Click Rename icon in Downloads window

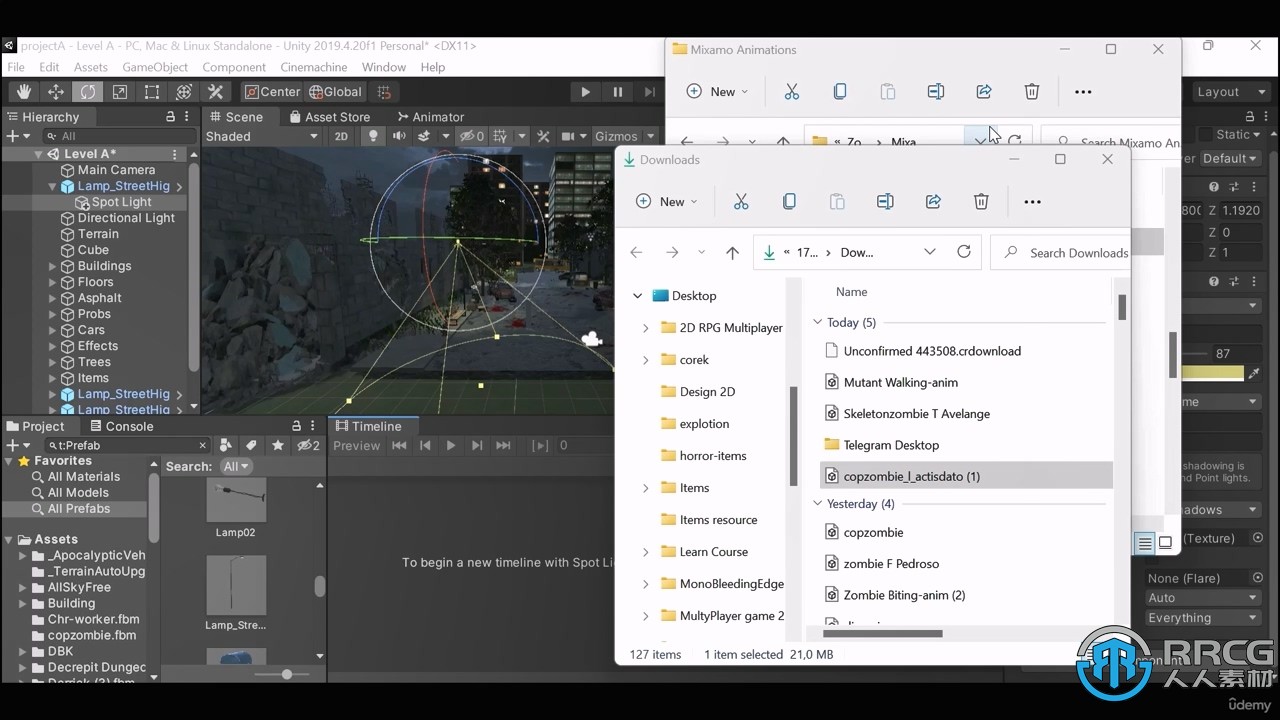[885, 201]
